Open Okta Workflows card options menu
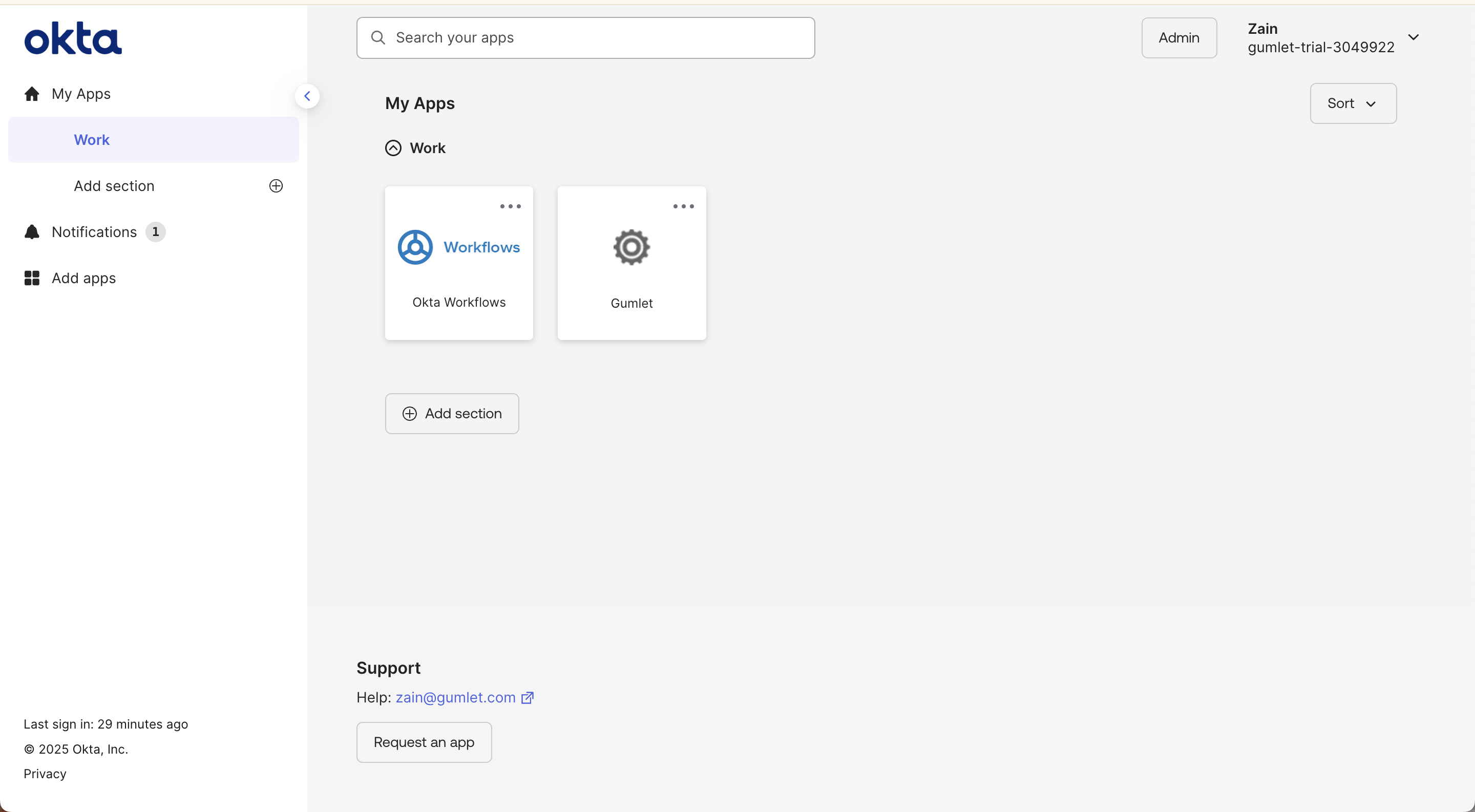The height and width of the screenshot is (812, 1475). pyautogui.click(x=510, y=206)
